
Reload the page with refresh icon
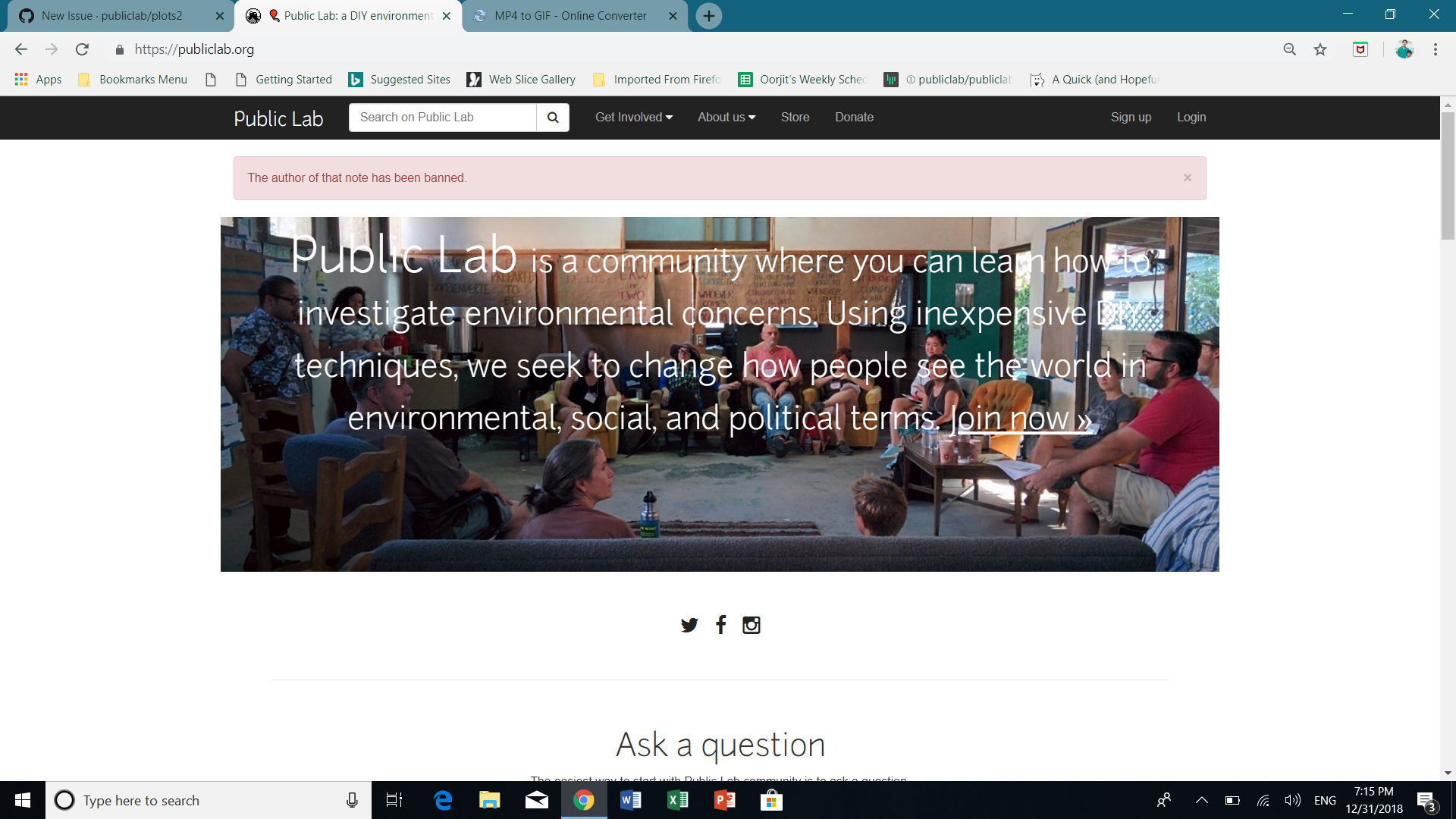[82, 49]
